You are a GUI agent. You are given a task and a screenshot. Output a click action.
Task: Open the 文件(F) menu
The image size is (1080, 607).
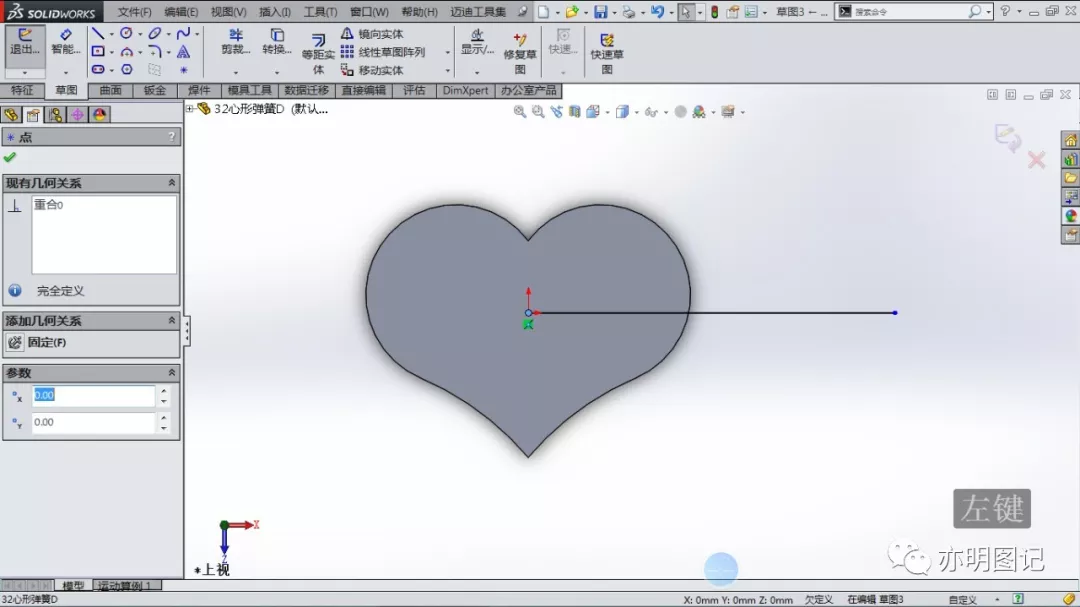(134, 12)
